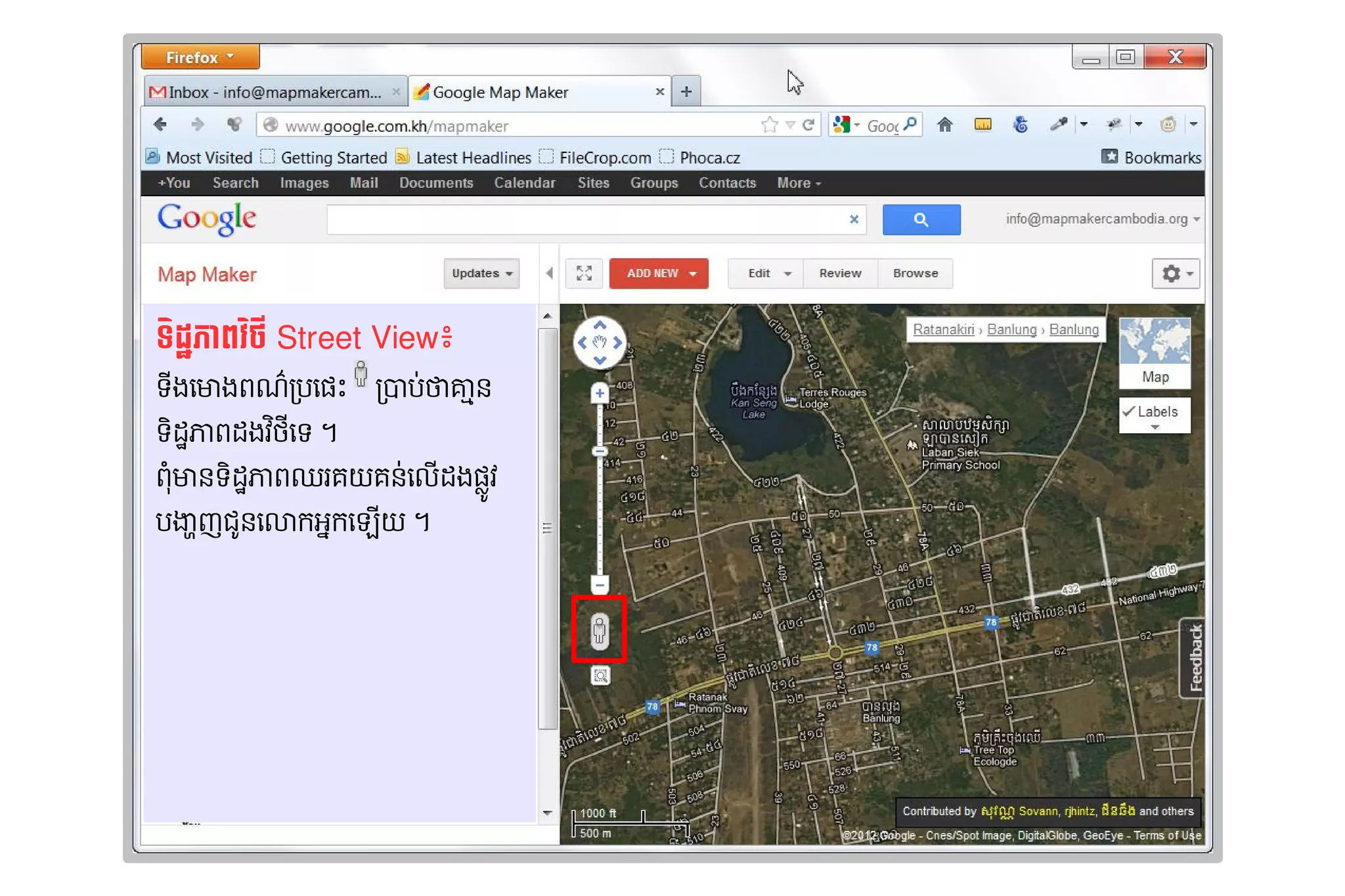Open the Ratanakiri breadcrumb link
Viewport: 1345px width, 896px height.
click(943, 330)
